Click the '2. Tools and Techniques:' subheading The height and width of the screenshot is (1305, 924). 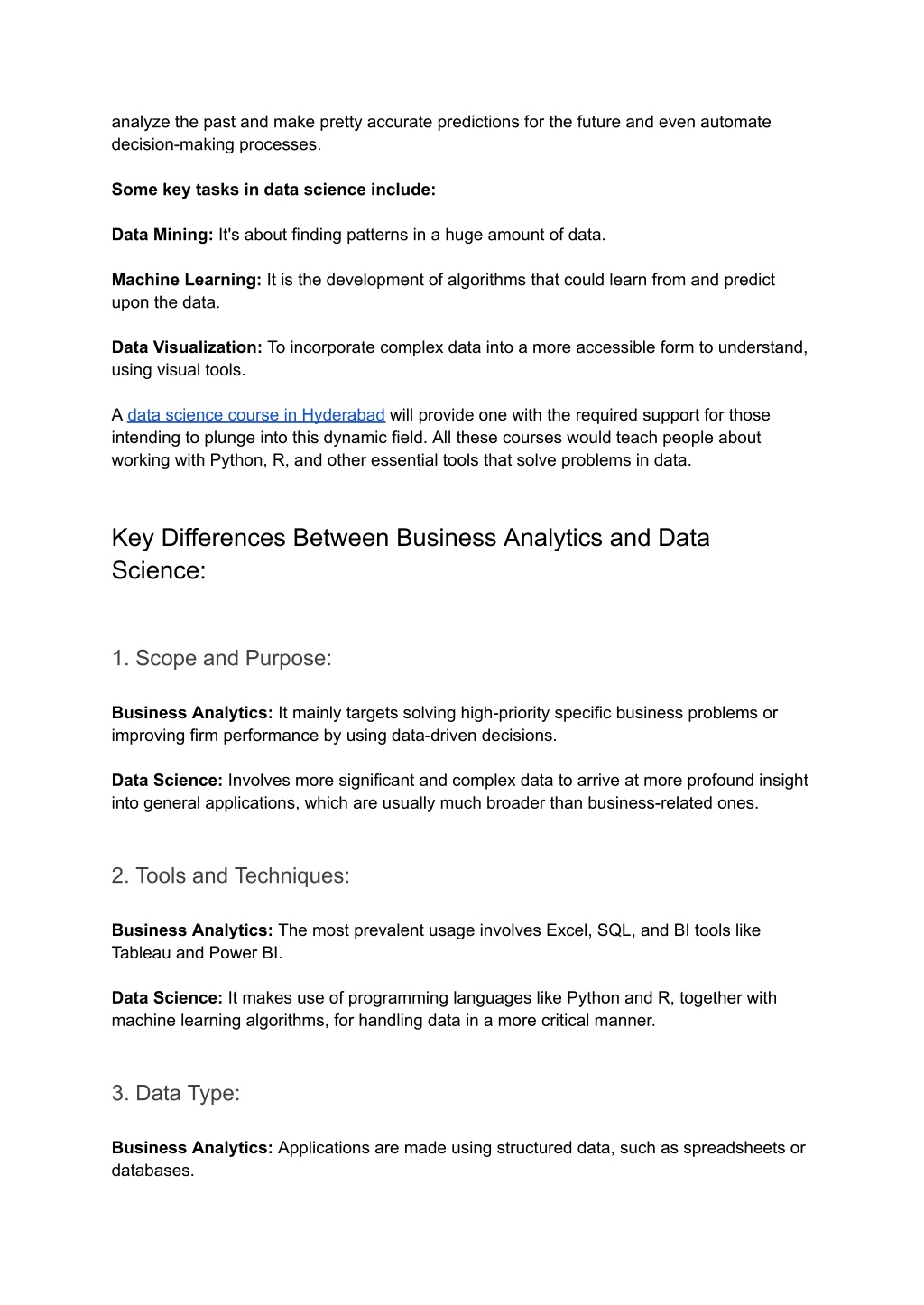pos(230,876)
